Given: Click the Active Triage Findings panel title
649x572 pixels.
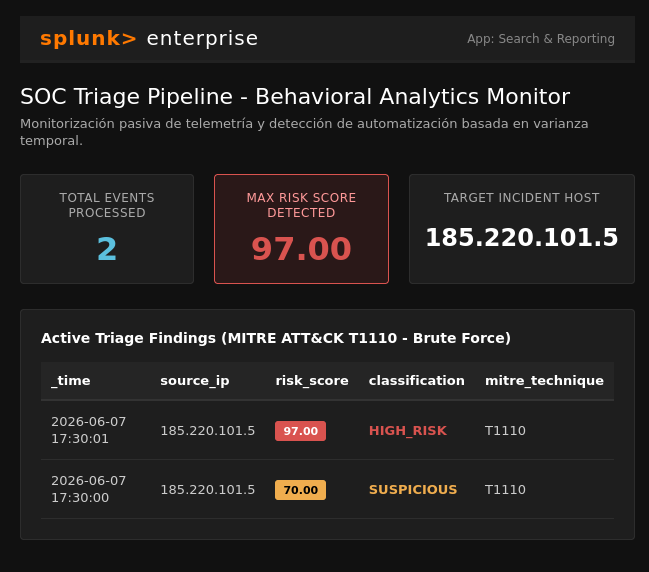Looking at the screenshot, I should pyautogui.click(x=276, y=338).
